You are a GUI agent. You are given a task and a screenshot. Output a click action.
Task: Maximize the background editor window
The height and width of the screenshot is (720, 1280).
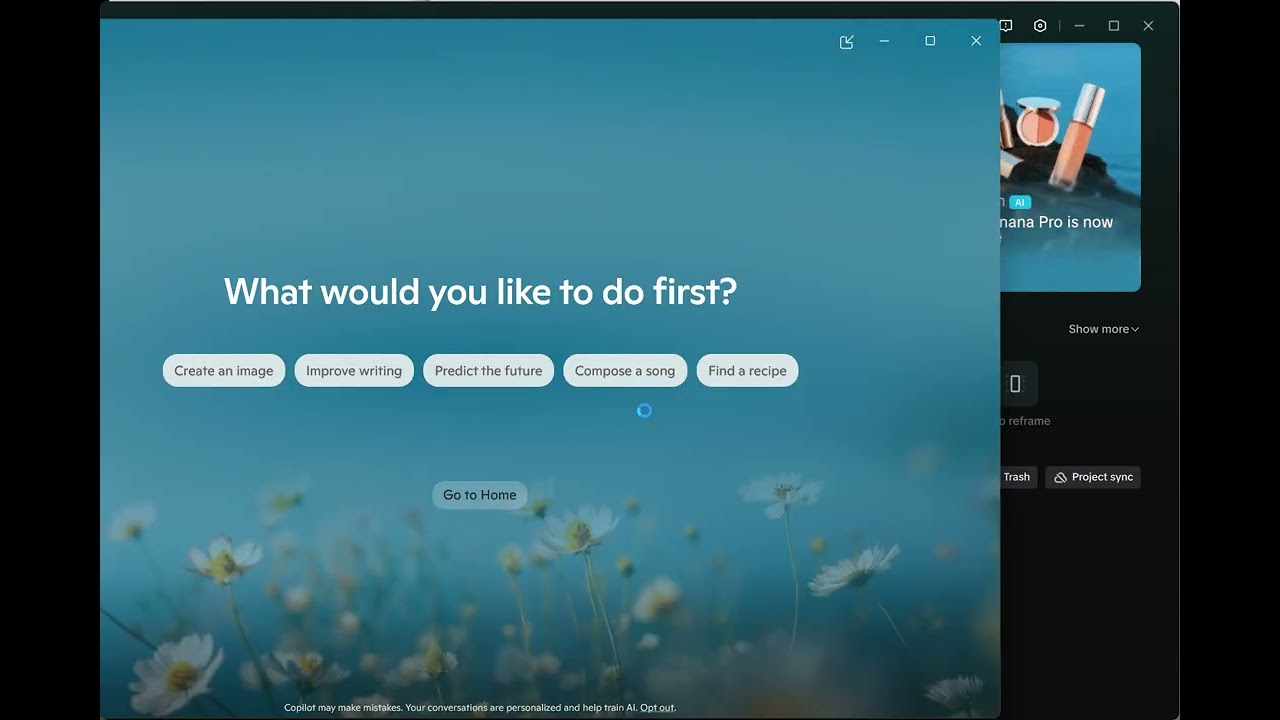1114,26
